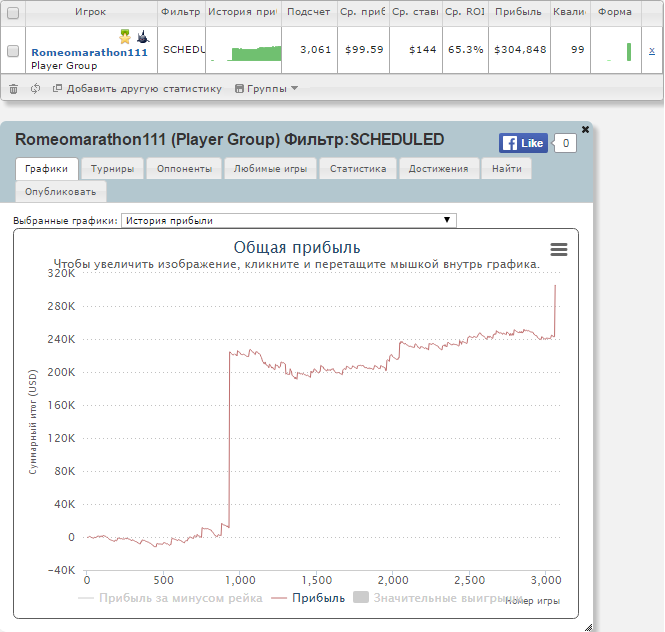
Task: Click the Facebook Like button
Action: click(523, 143)
